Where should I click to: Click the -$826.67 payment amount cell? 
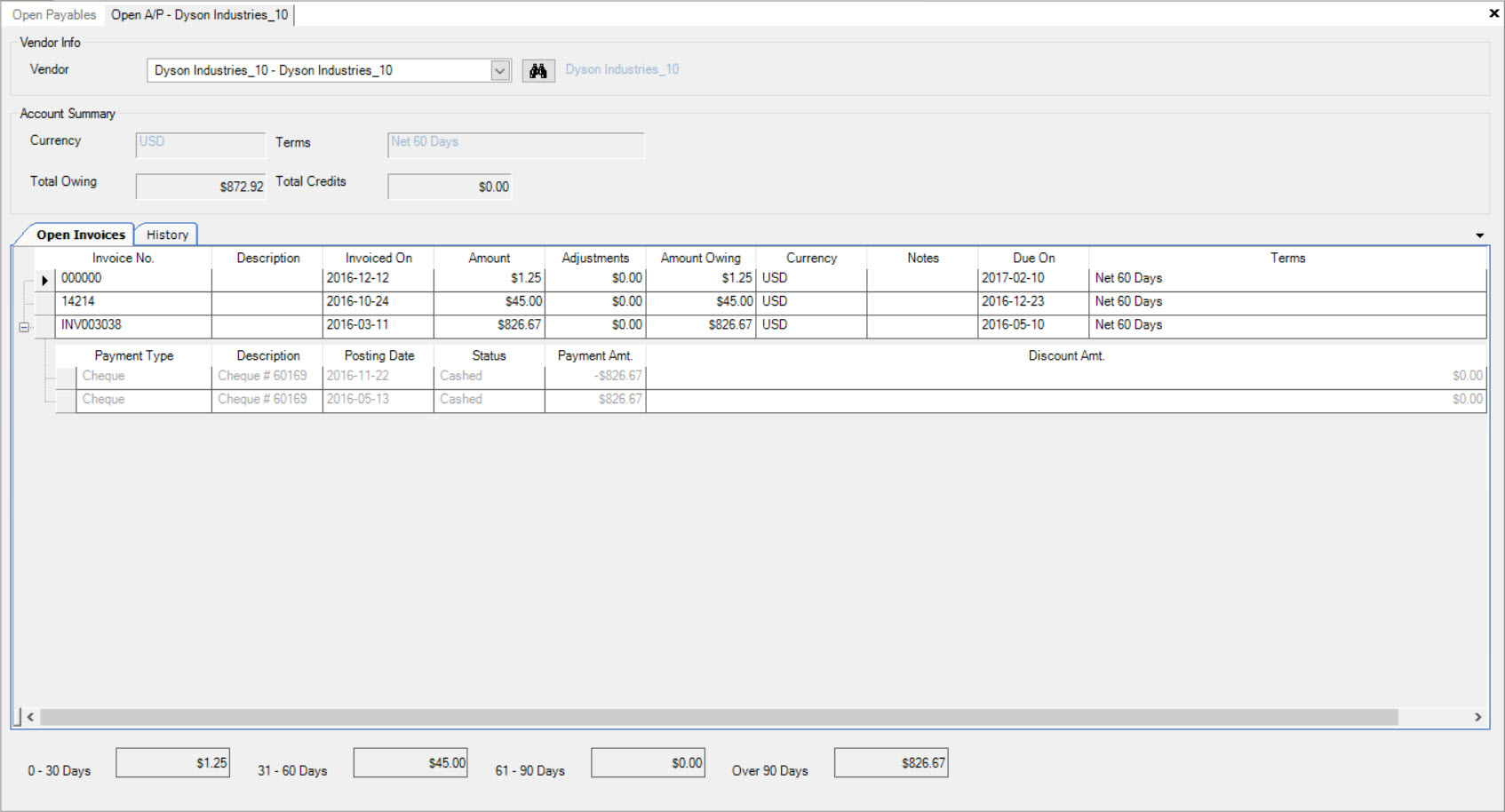pyautogui.click(x=595, y=376)
